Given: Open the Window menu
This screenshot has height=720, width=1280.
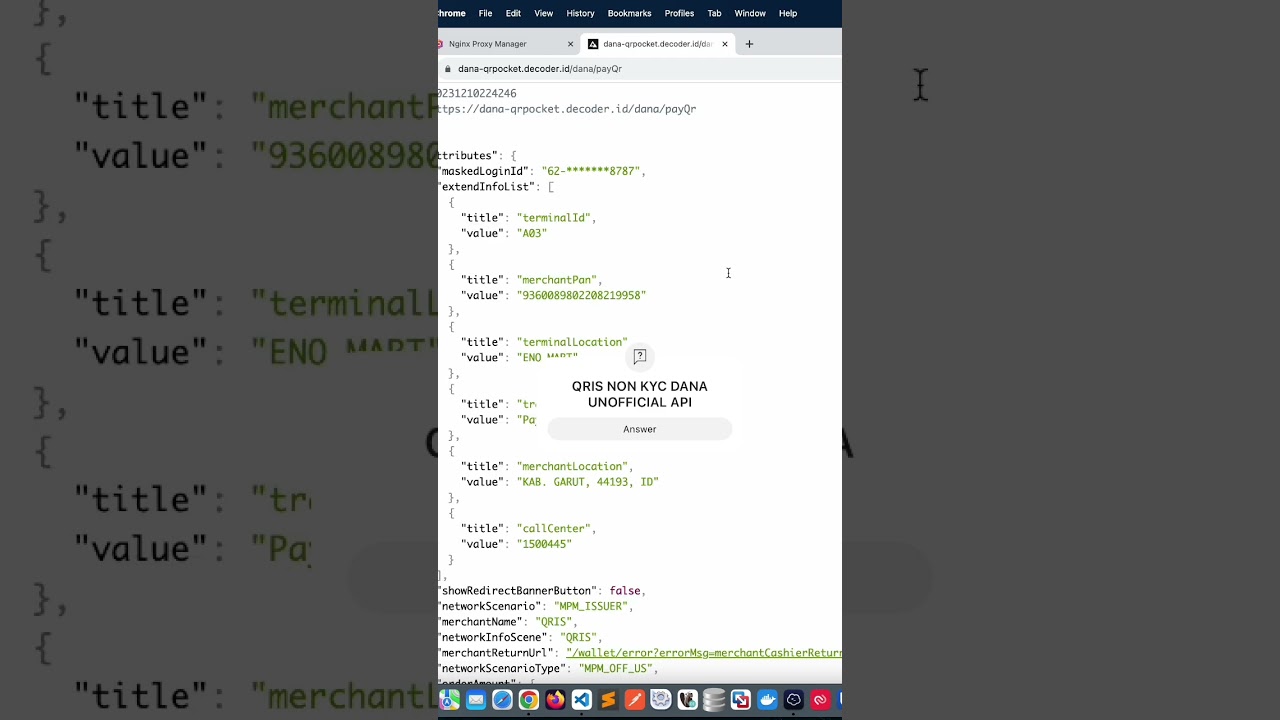Looking at the screenshot, I should coord(750,13).
